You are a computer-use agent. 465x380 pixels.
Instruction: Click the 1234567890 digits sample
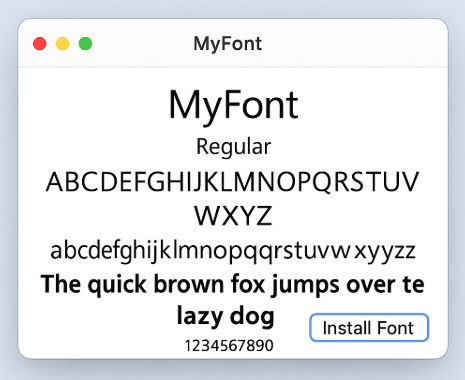click(x=229, y=346)
